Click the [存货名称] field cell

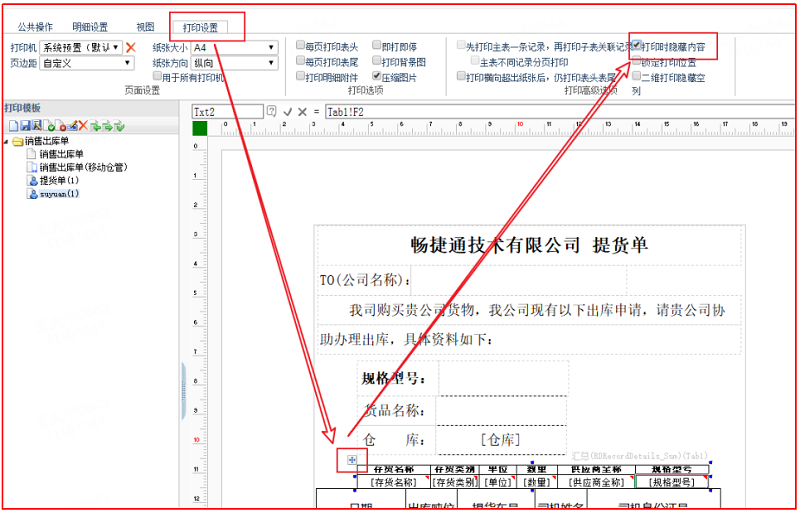click(393, 481)
